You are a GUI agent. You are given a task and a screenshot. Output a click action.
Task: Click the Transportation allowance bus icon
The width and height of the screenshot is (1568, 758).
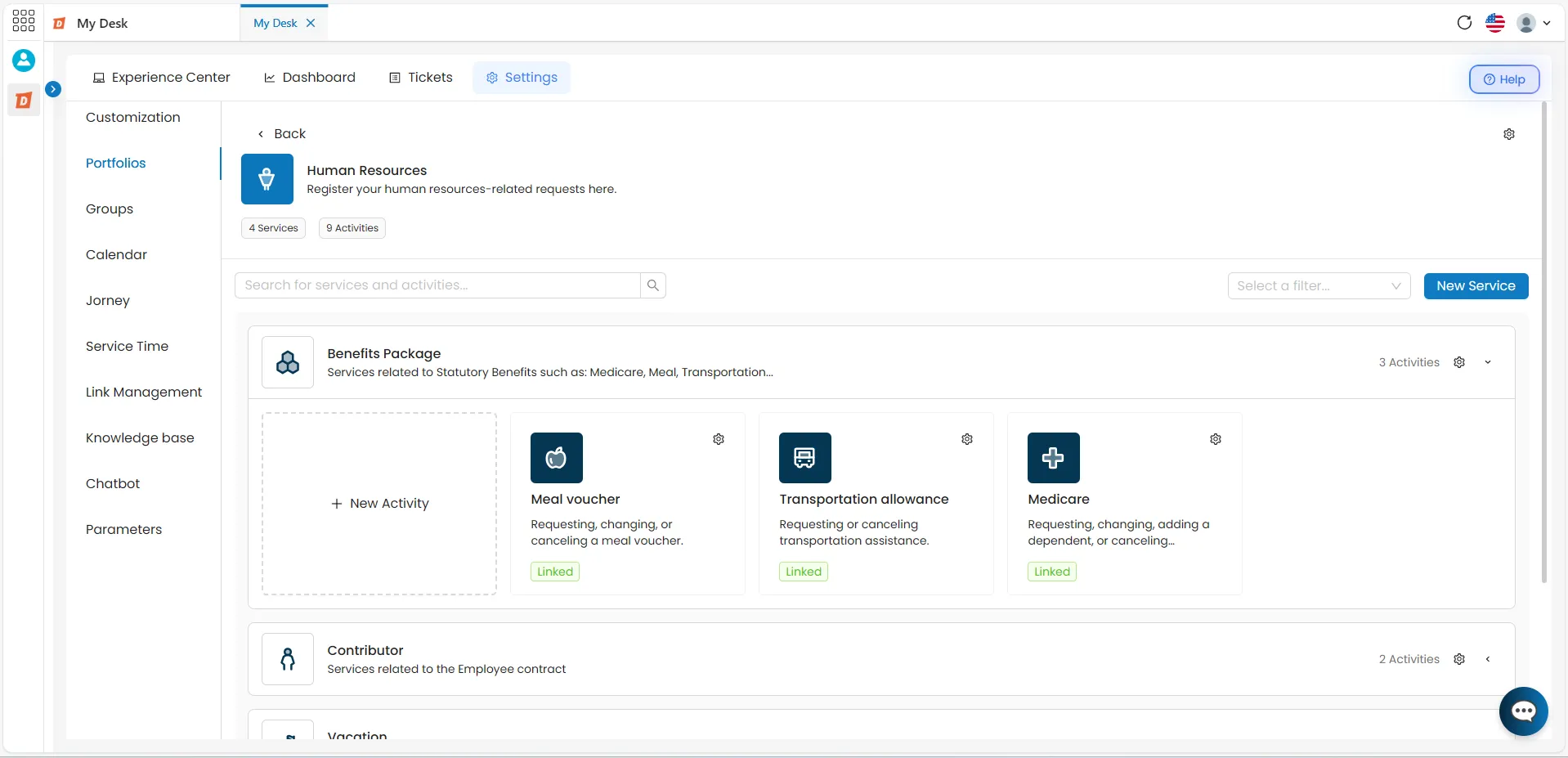pos(805,458)
